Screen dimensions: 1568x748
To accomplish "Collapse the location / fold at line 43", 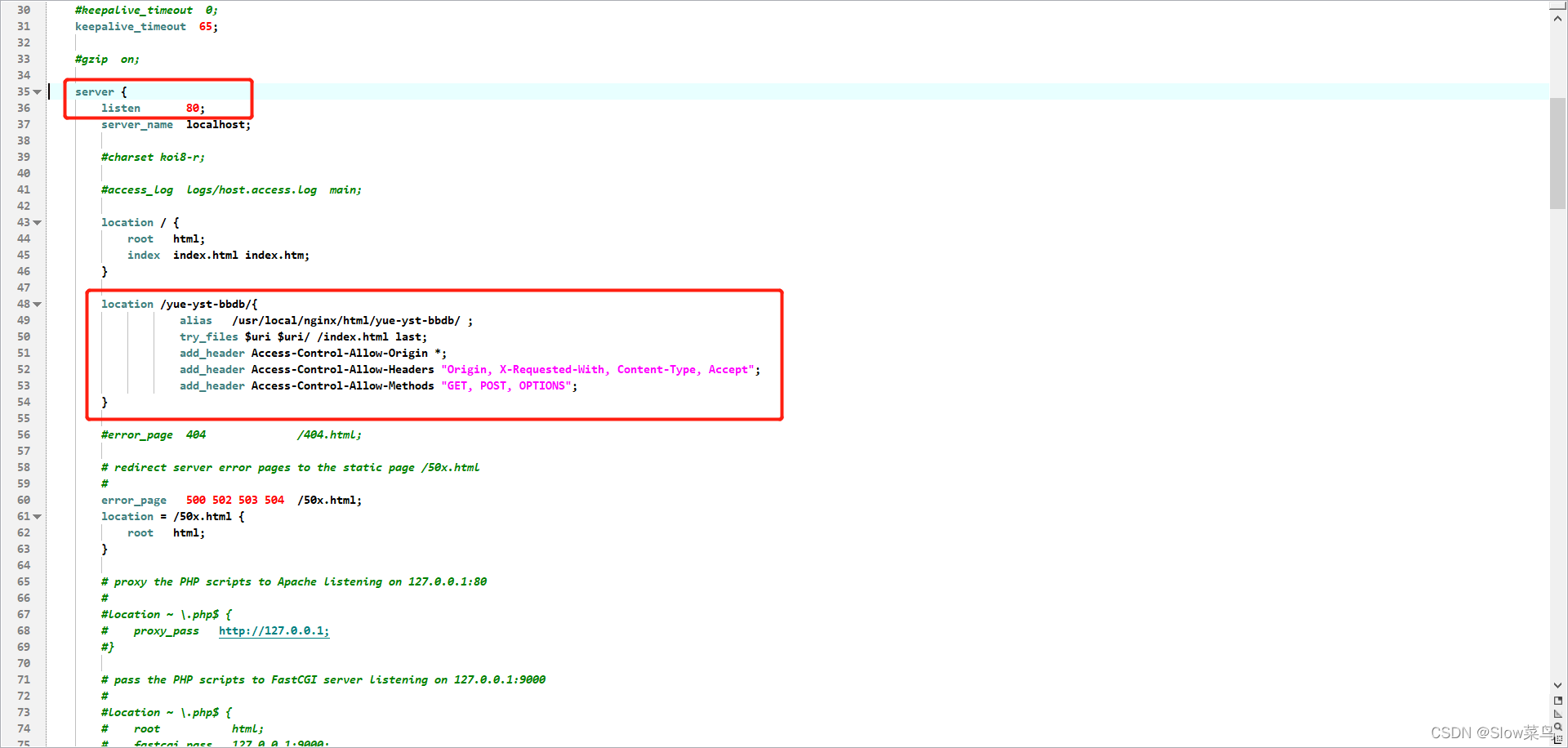I will coord(38,223).
